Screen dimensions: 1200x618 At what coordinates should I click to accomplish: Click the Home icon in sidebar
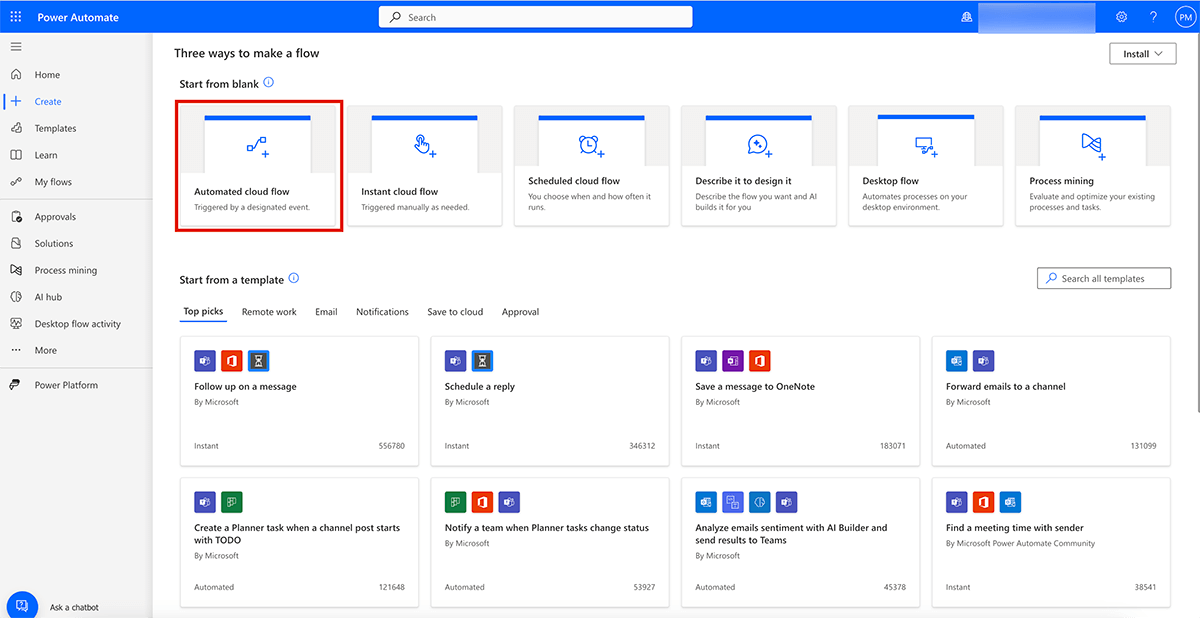tap(15, 75)
